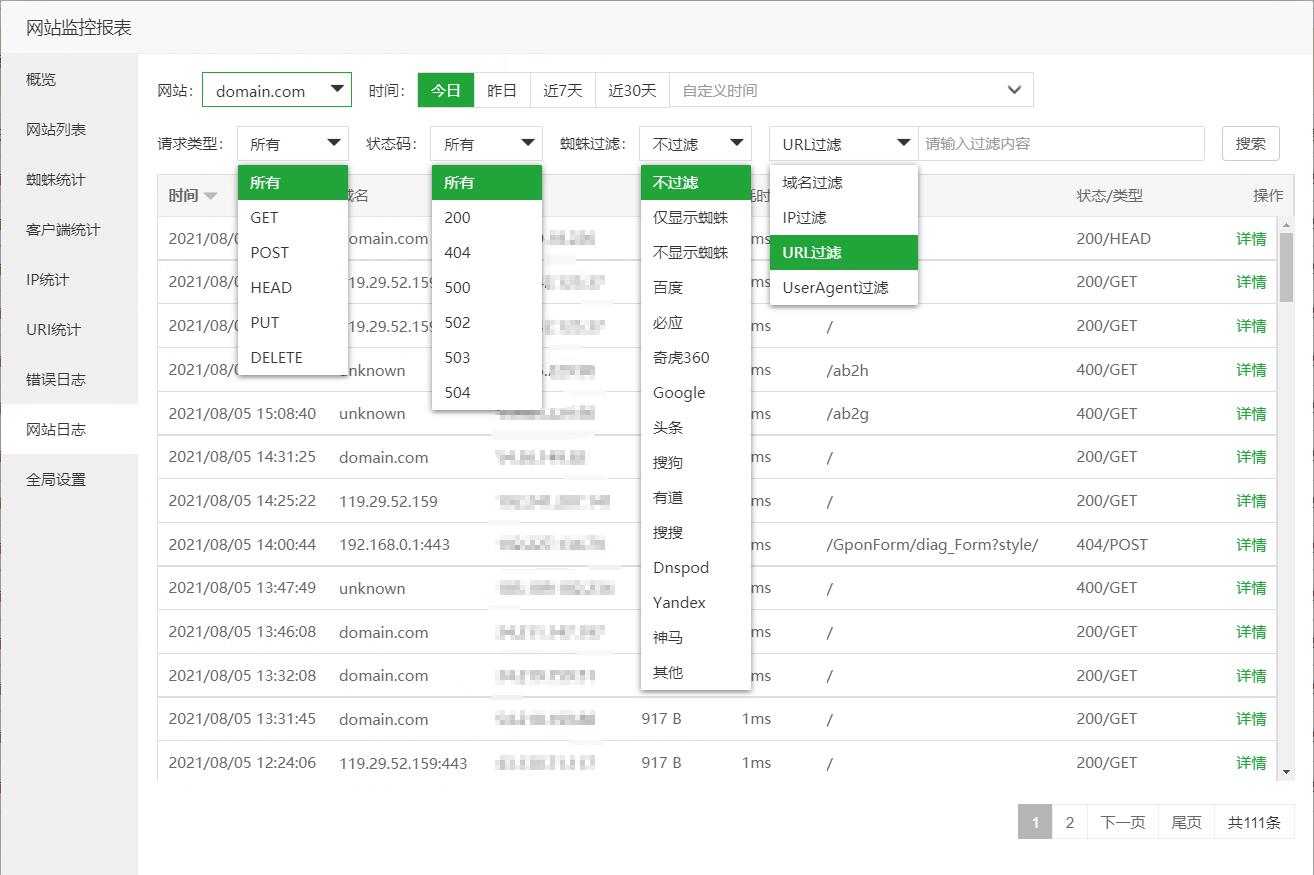Open the 网站 domain.com dropdown
Image resolution: width=1314 pixels, height=875 pixels.
[277, 90]
